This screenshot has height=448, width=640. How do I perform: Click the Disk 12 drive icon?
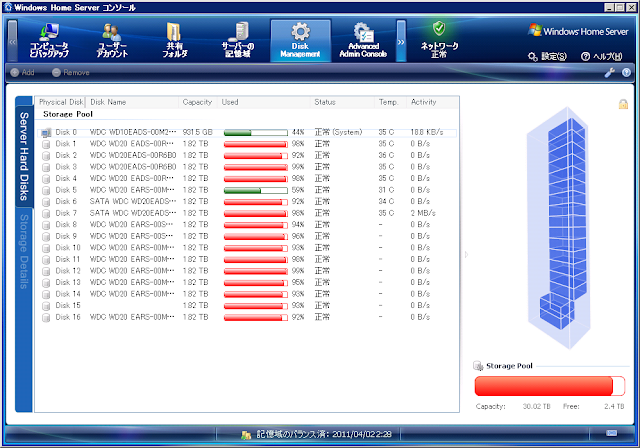[x=46, y=271]
